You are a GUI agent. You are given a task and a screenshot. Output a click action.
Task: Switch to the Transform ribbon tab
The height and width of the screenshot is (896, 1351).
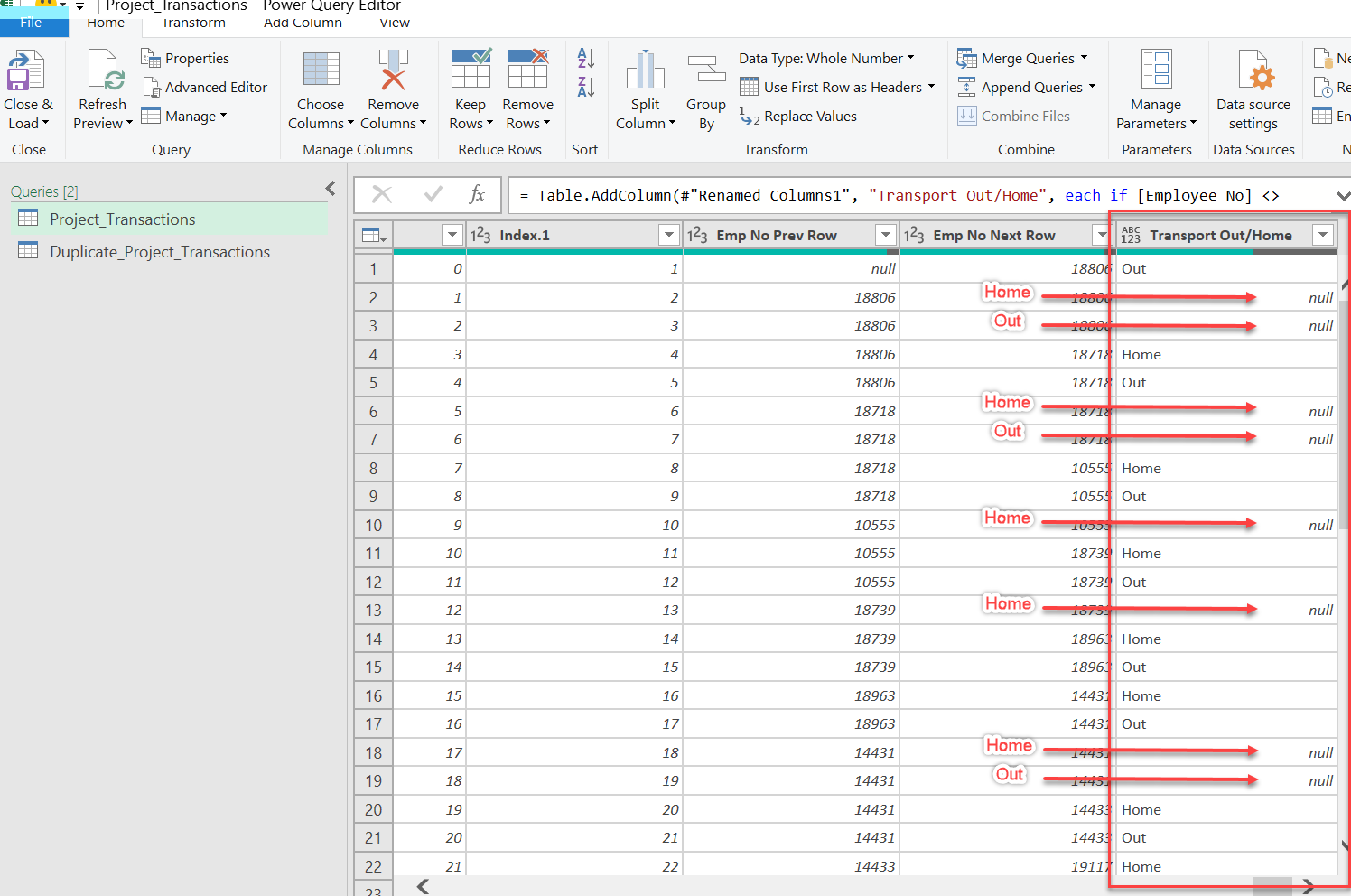(194, 23)
